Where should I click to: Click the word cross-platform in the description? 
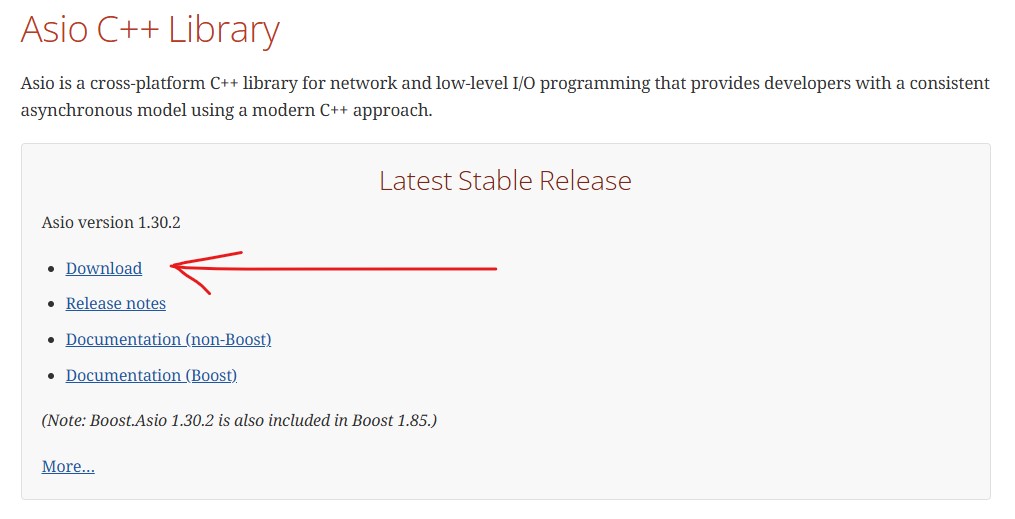coord(148,83)
